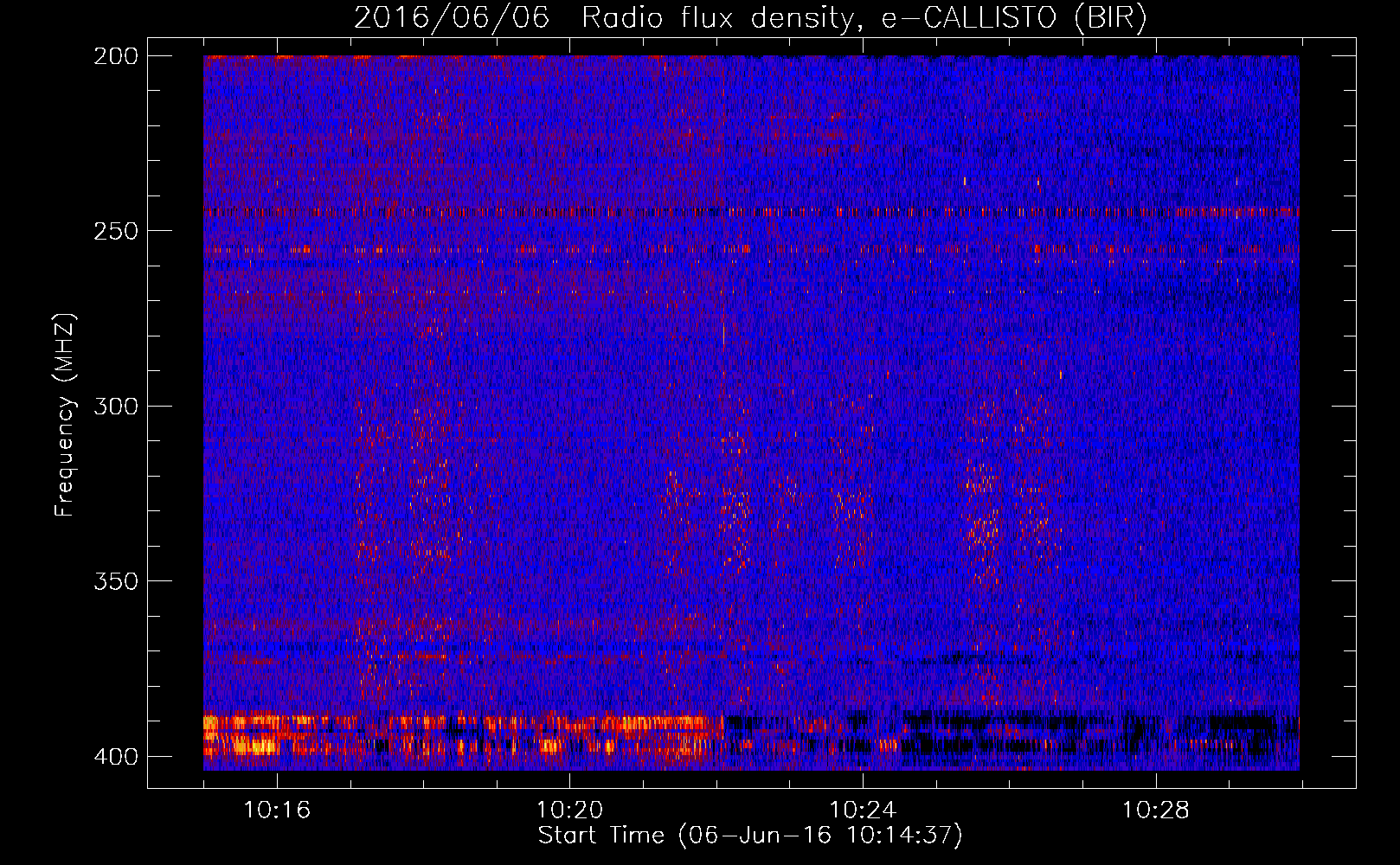The width and height of the screenshot is (1400, 865).
Task: Click the 'Start Time (06-Jun-16 10:14:37)' label
Action: [750, 836]
